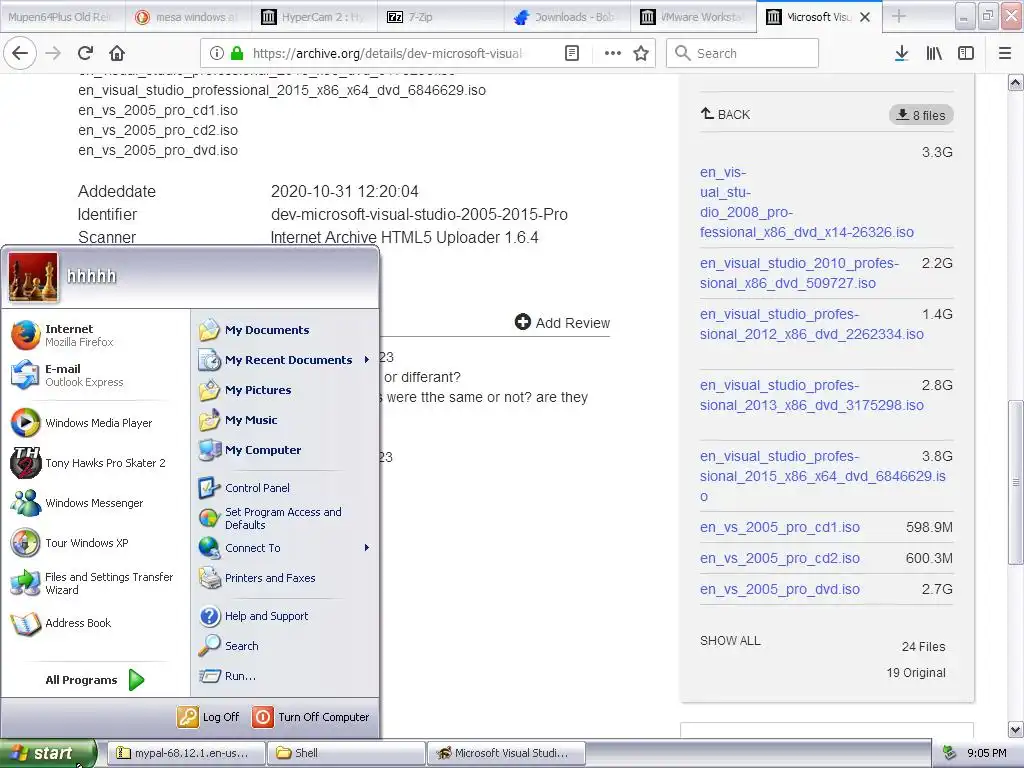Screen dimensions: 1024x768
Task: Click the Log Off button
Action: tap(208, 717)
